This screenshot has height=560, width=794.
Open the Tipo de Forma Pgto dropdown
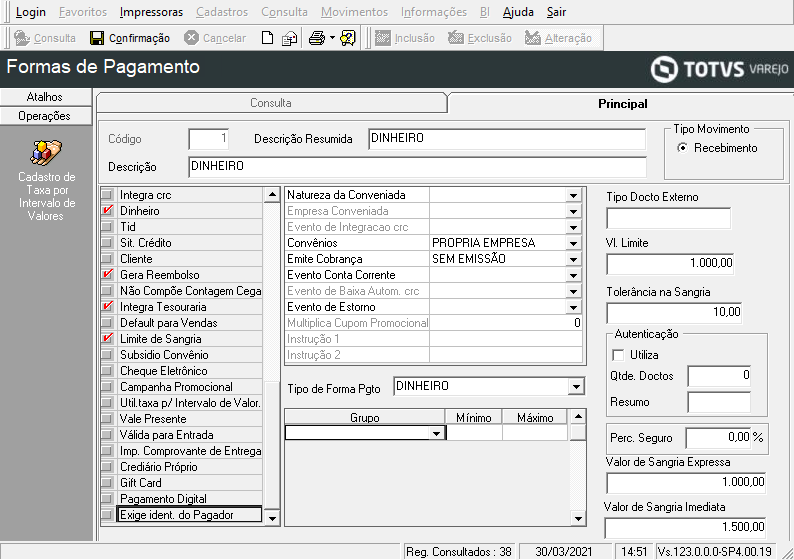(576, 387)
